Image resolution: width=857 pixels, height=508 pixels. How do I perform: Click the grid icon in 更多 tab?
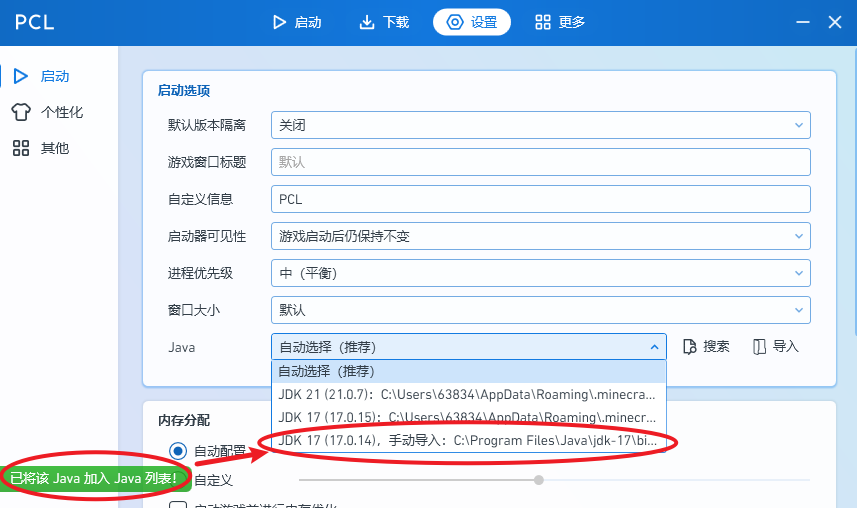click(x=543, y=22)
